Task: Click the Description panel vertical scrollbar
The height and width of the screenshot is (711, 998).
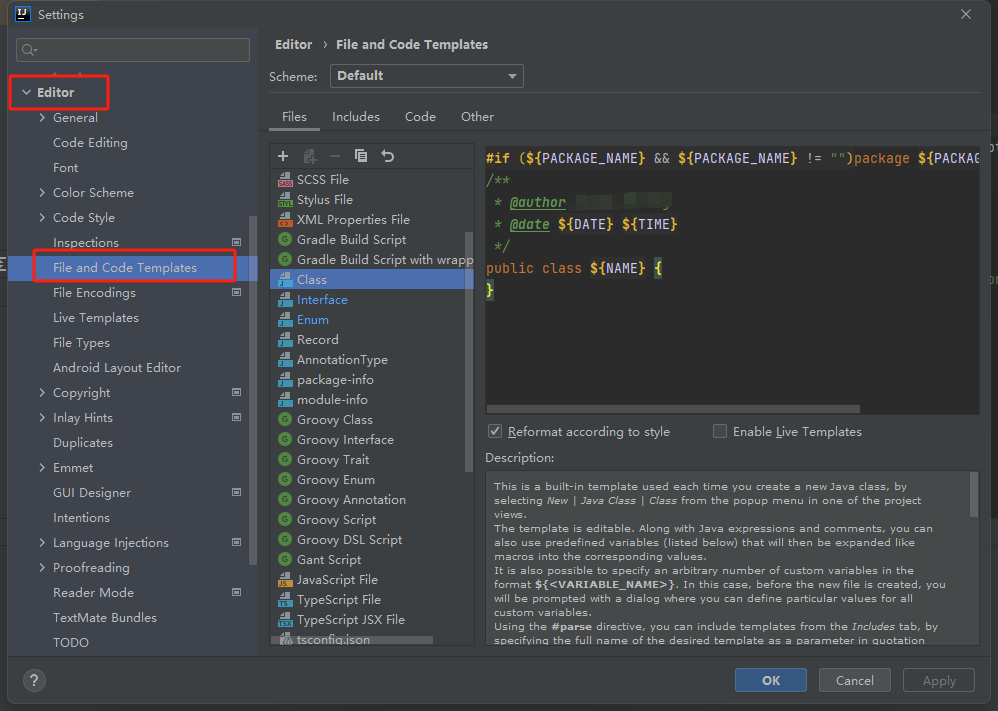Action: pyautogui.click(x=974, y=495)
